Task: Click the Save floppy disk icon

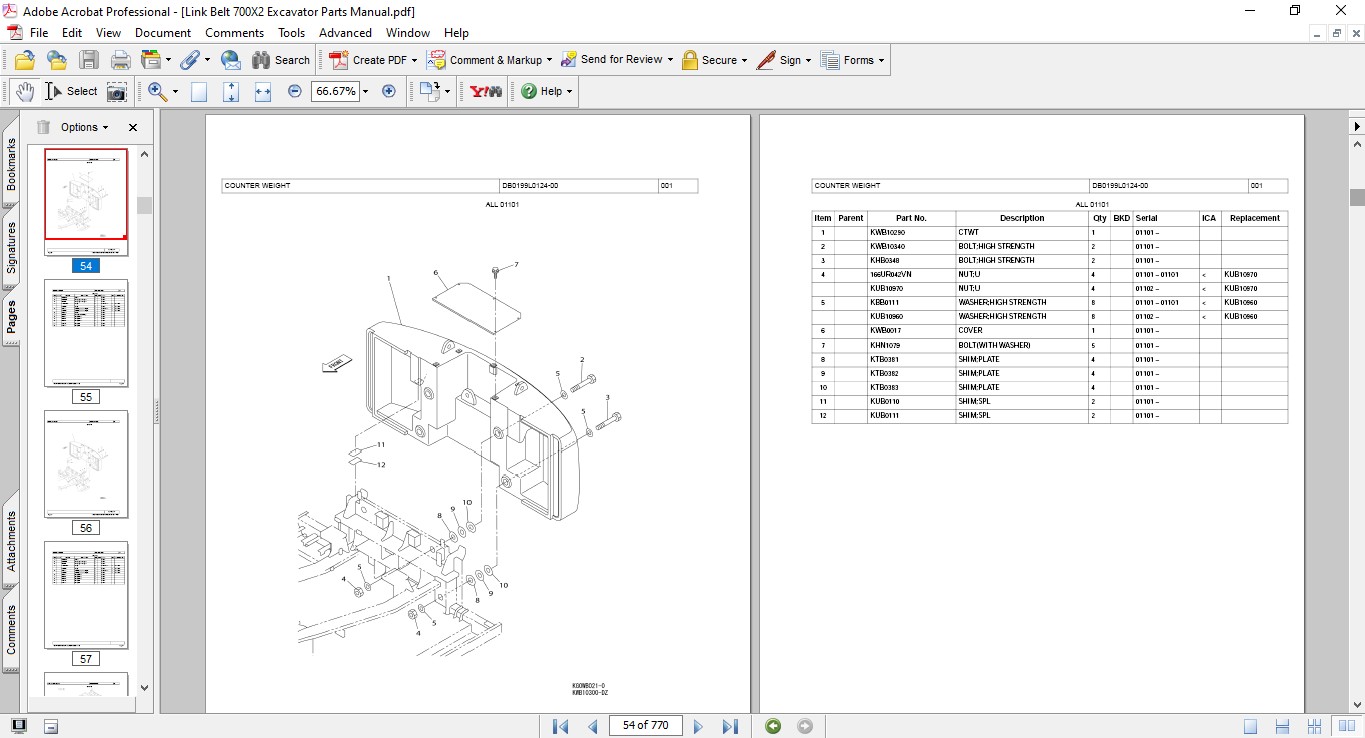Action: click(x=89, y=60)
